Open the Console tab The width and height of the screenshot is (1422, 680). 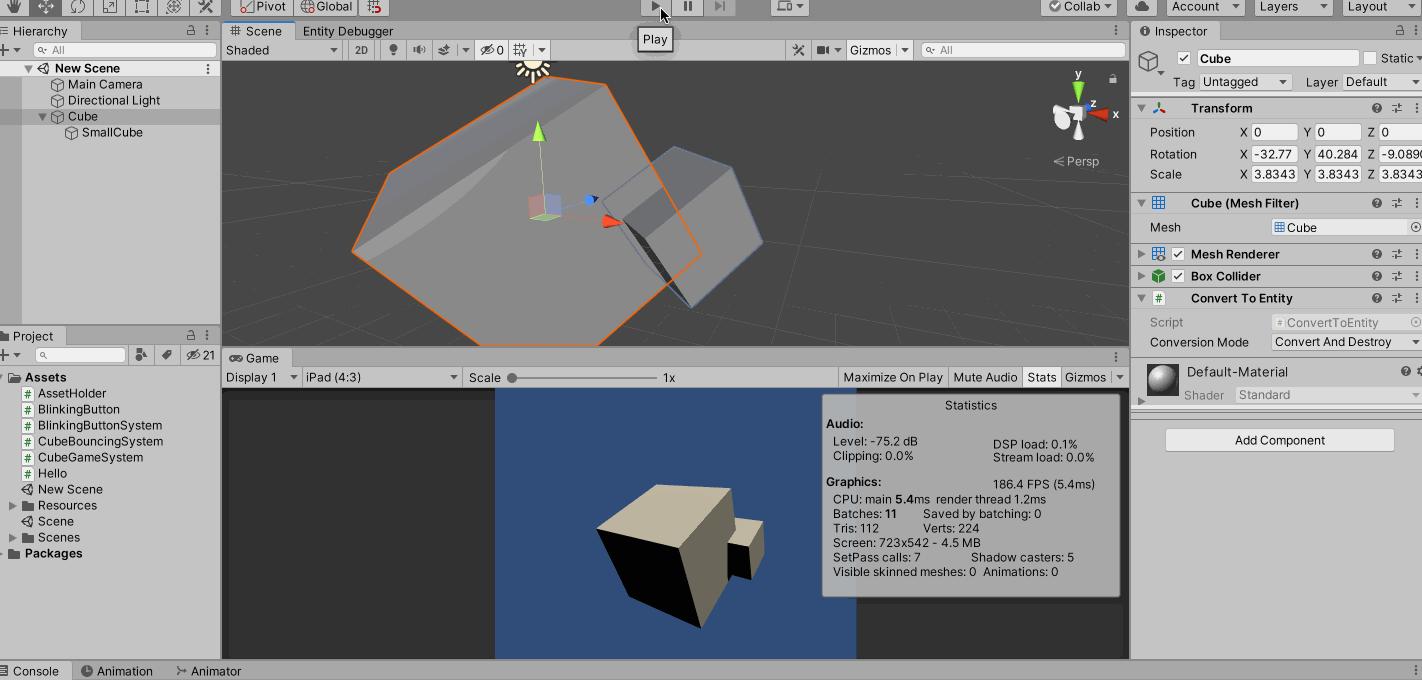pyautogui.click(x=34, y=671)
